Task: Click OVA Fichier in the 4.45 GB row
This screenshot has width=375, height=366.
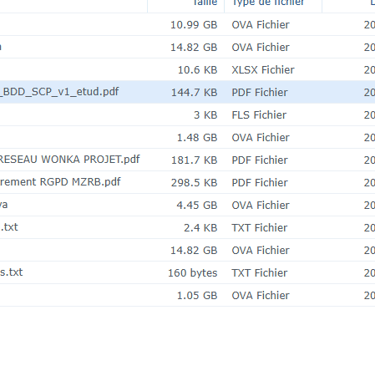Action: (x=260, y=205)
